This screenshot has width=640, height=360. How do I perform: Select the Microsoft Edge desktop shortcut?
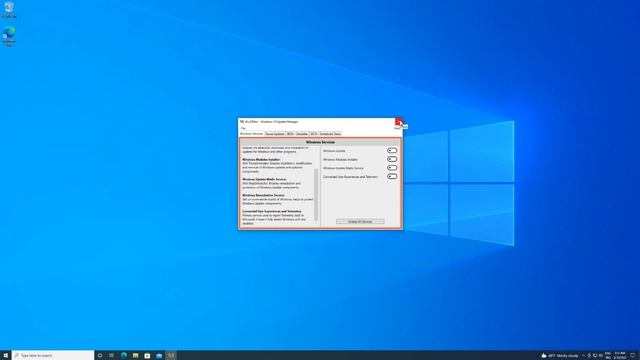coord(9,36)
